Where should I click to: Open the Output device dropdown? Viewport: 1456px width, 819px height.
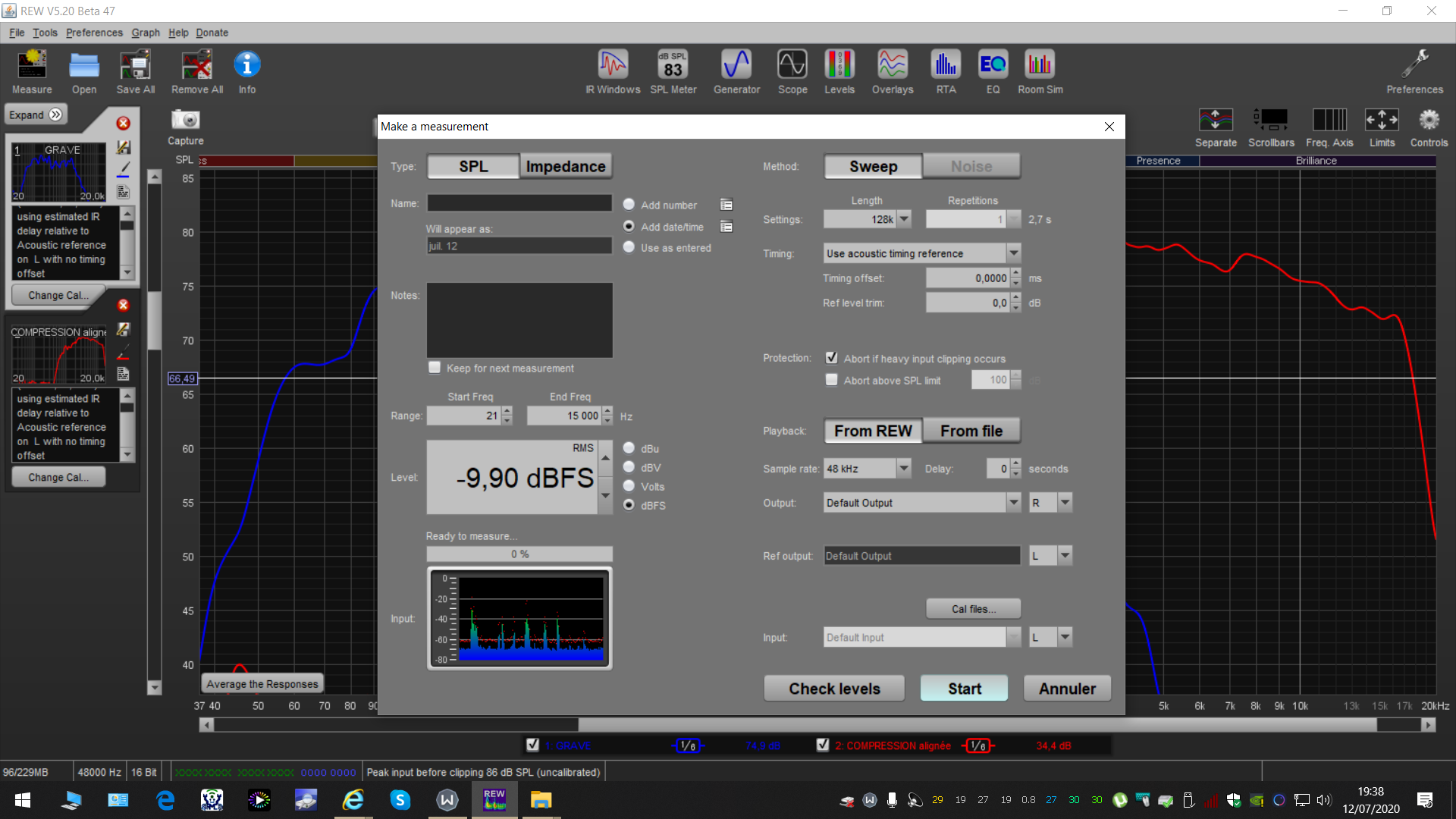(x=1013, y=502)
